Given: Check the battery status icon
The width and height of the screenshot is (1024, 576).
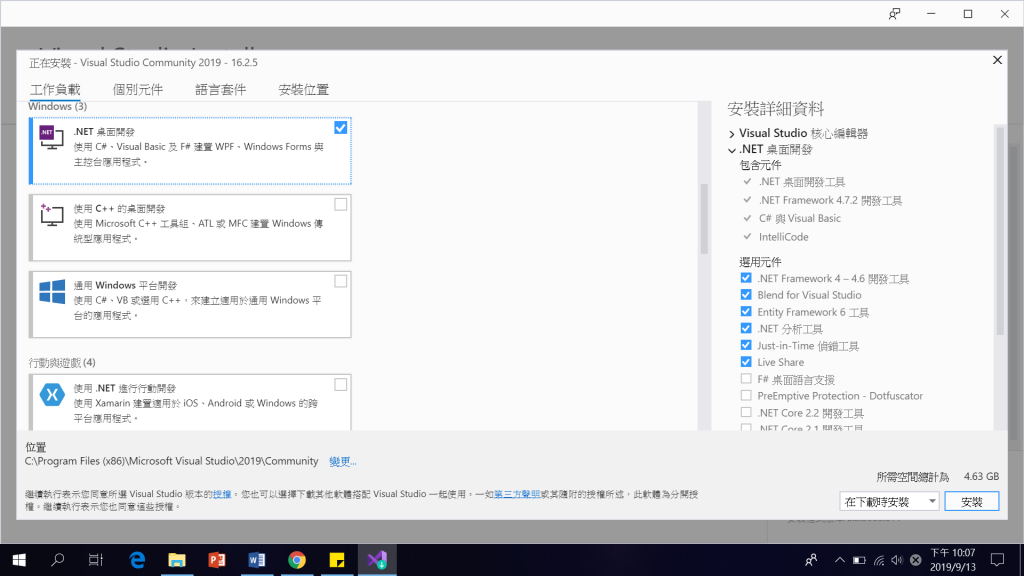Looking at the screenshot, I should pos(859,560).
